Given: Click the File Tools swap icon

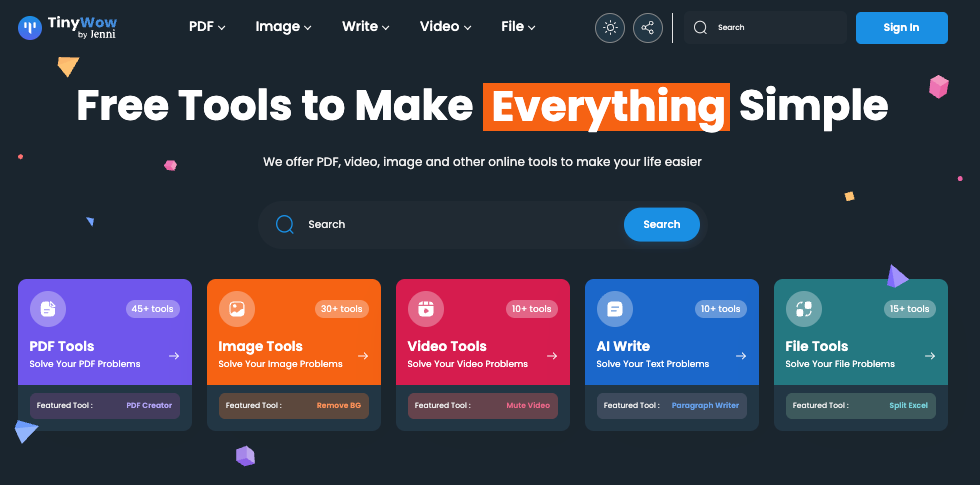Looking at the screenshot, I should click(804, 309).
